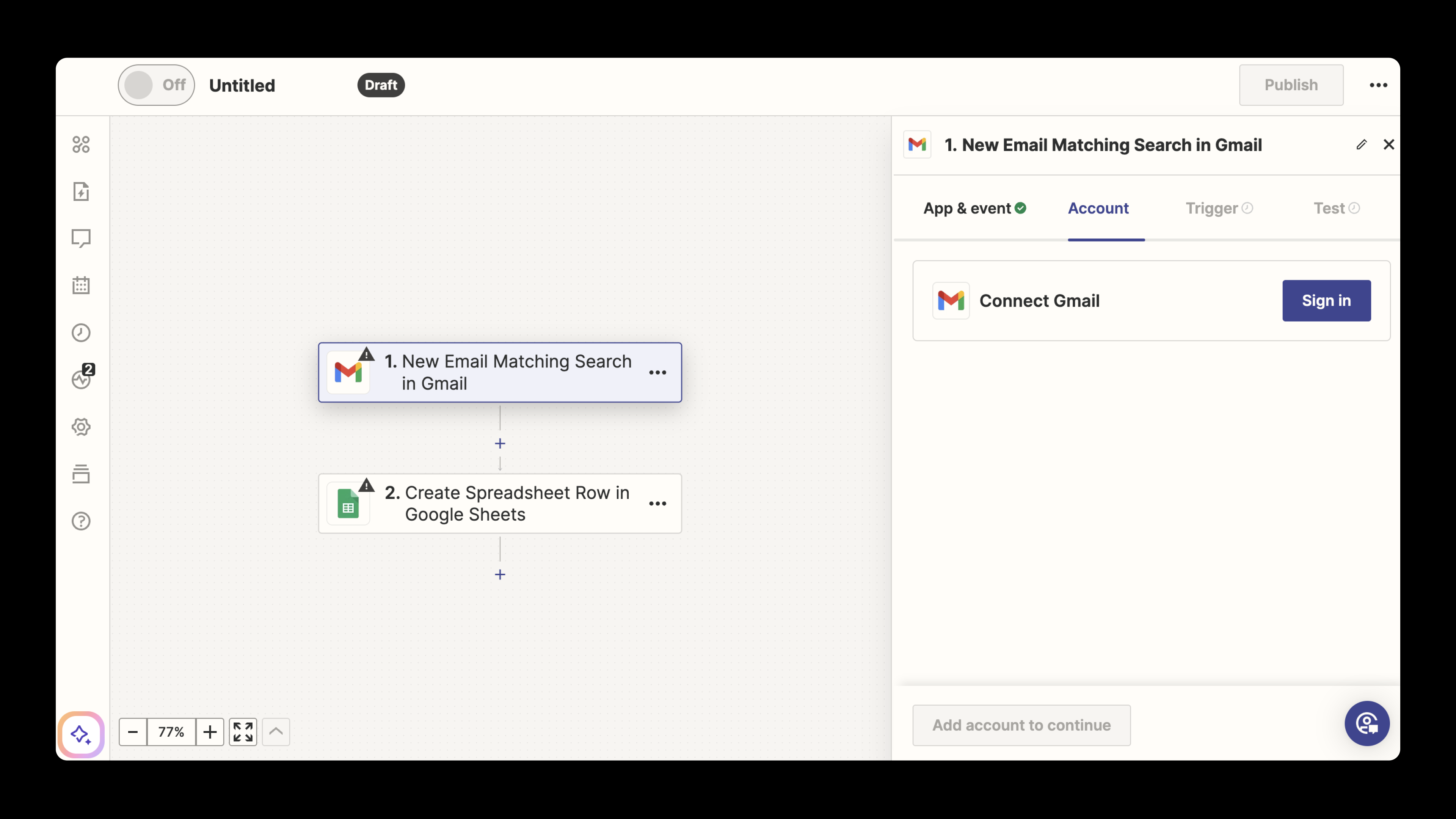Open options for Google Sheets step 2
This screenshot has width=1456, height=819.
(657, 504)
